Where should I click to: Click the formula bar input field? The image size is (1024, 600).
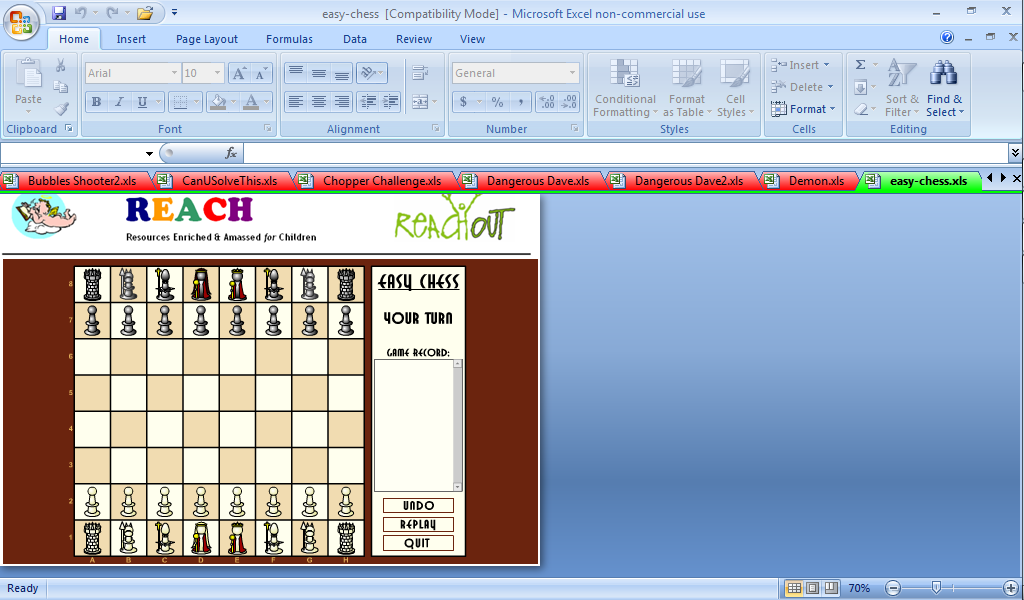point(626,153)
